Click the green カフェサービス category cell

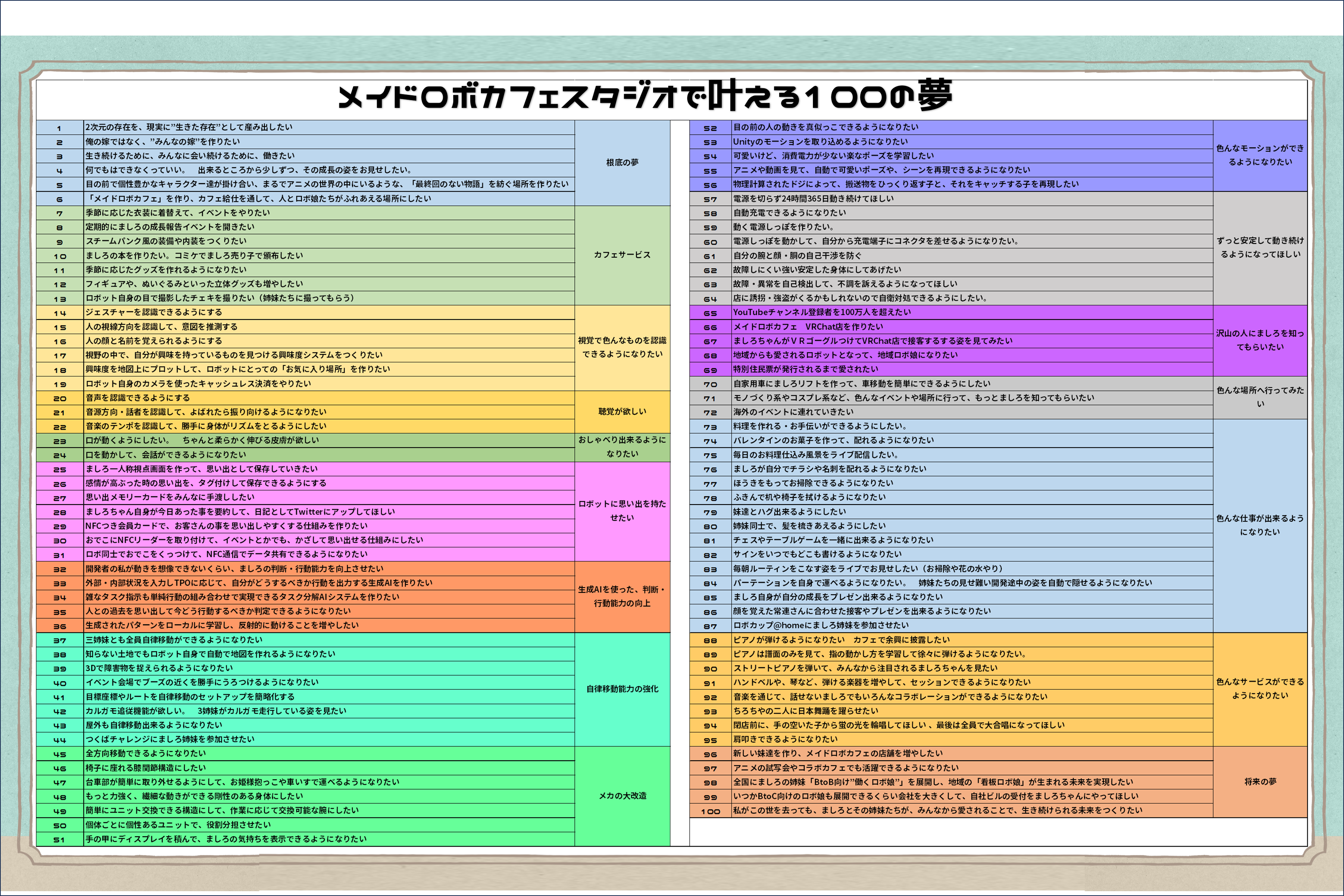(x=622, y=255)
